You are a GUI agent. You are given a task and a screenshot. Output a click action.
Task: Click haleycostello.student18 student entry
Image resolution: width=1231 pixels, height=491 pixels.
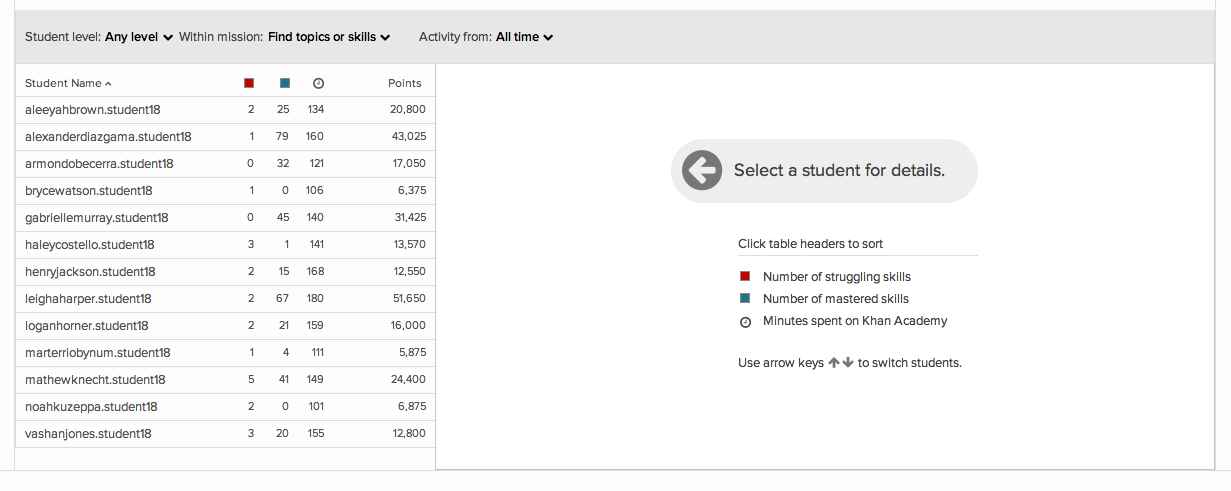point(90,244)
